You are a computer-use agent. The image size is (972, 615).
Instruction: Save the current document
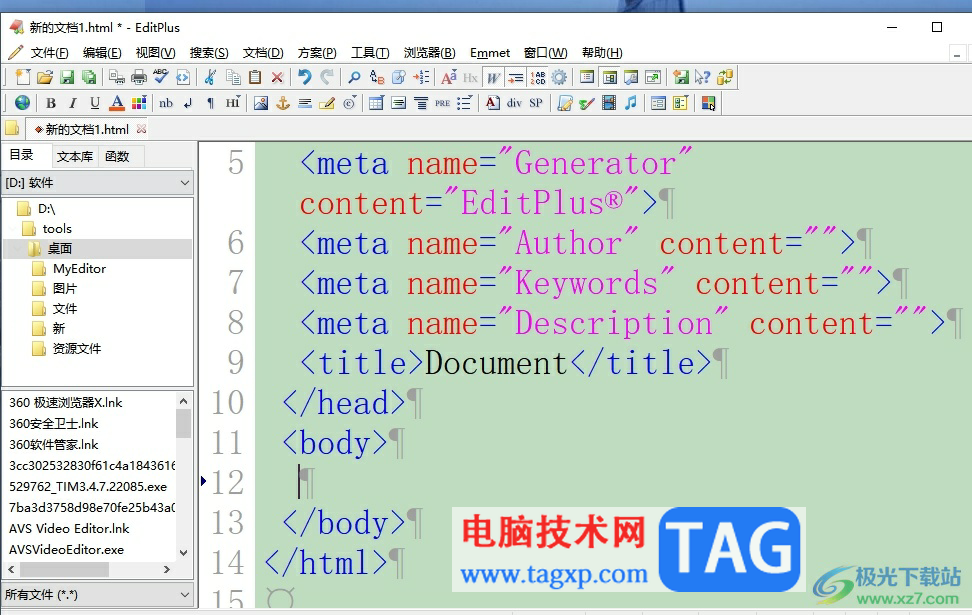tap(67, 77)
